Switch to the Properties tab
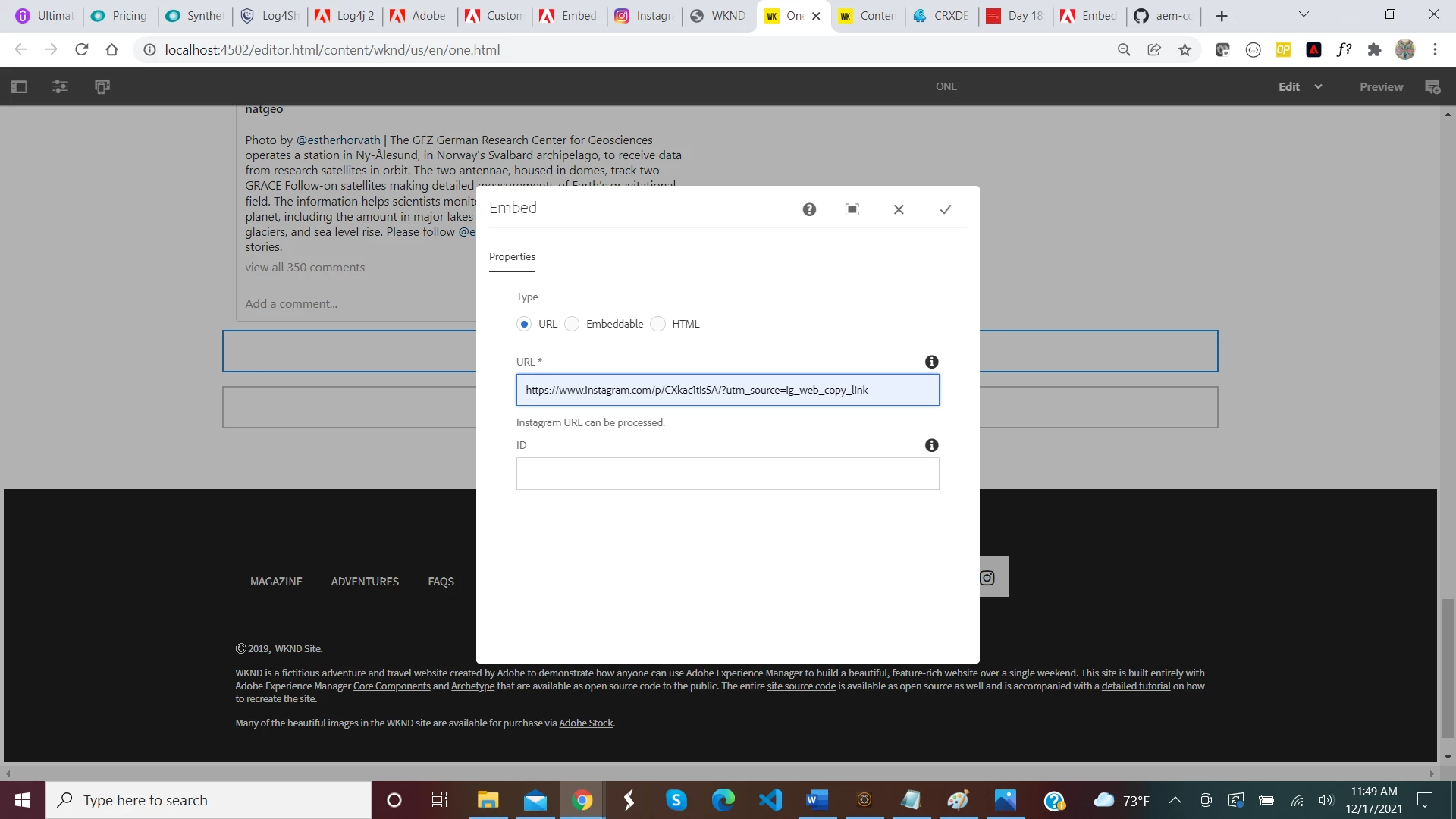1456x819 pixels. (x=512, y=256)
